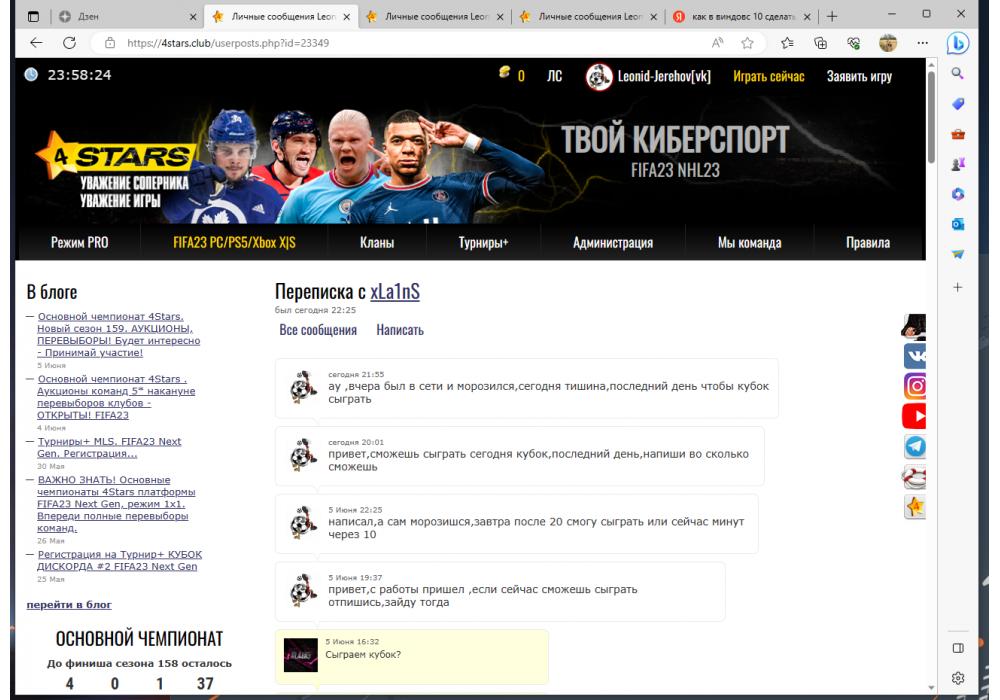
Task: Open the xLa1nS user profile link
Action: click(x=395, y=292)
